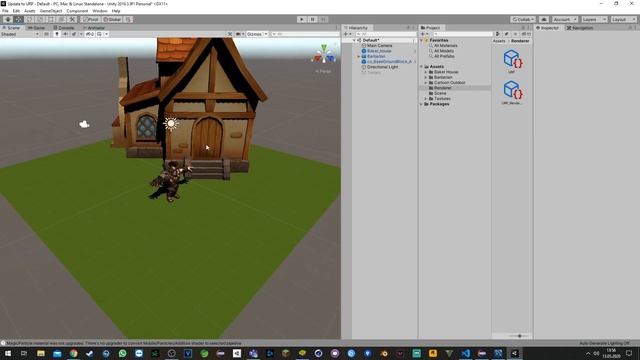Open scene camera settings dropdown
640x360 pixels.
240,34
